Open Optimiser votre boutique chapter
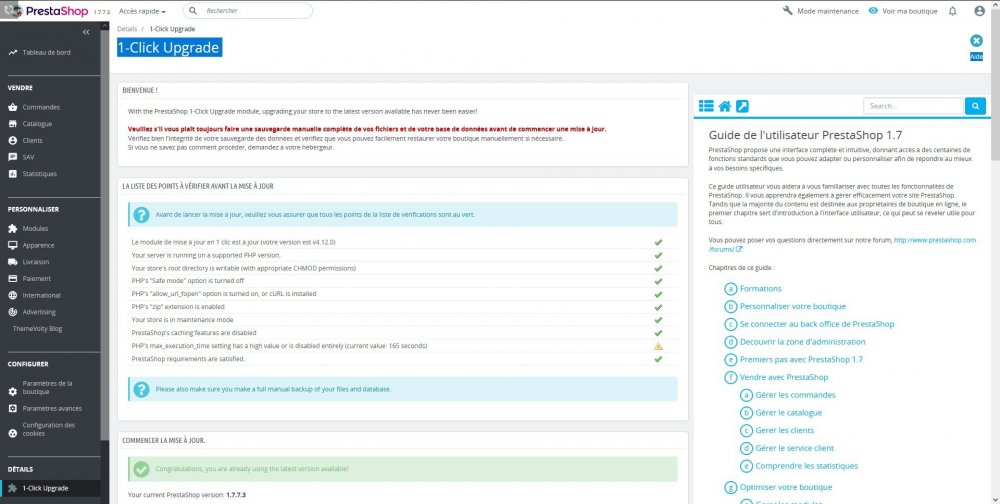 pyautogui.click(x=786, y=487)
